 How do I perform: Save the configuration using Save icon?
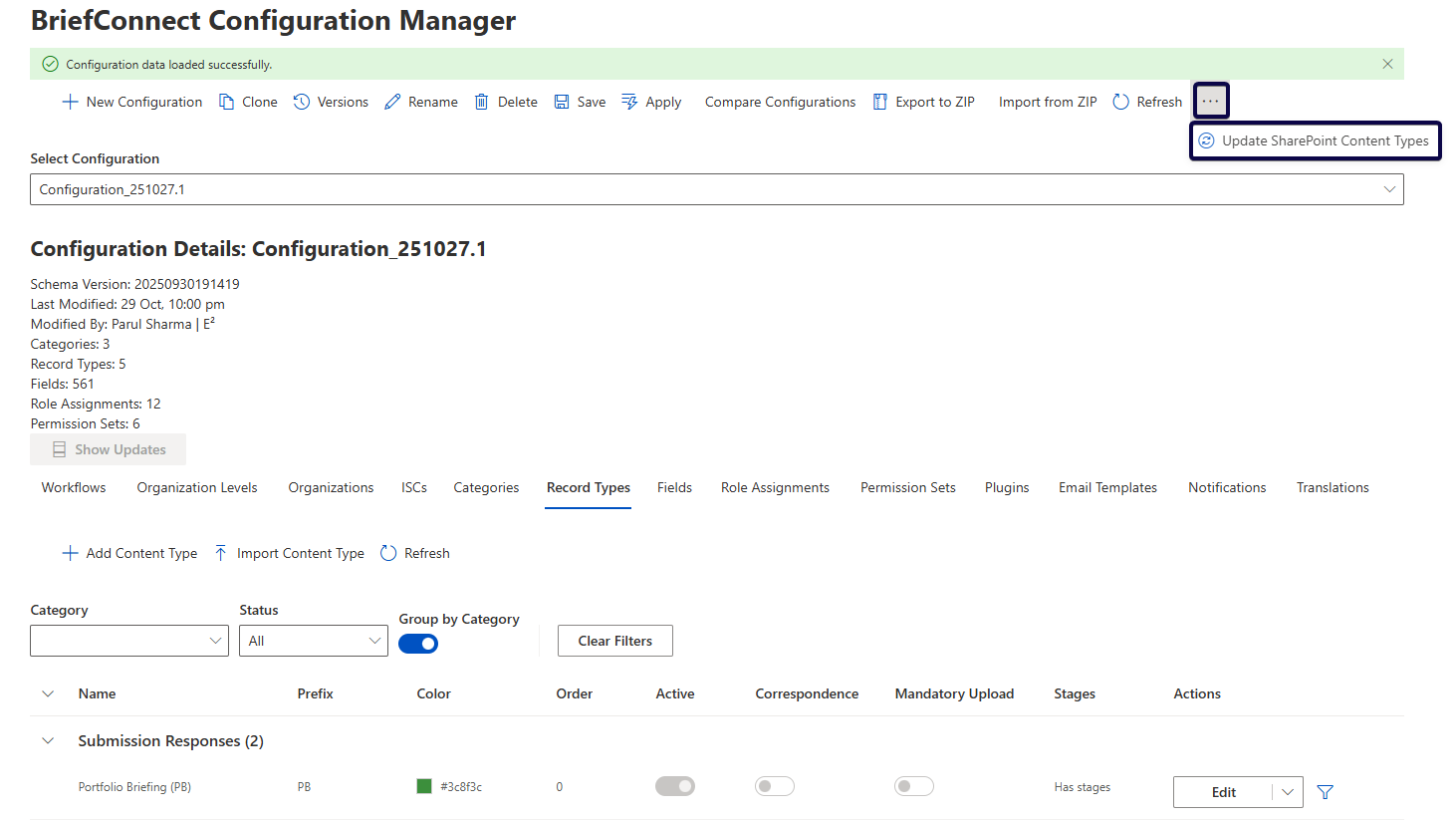562,102
